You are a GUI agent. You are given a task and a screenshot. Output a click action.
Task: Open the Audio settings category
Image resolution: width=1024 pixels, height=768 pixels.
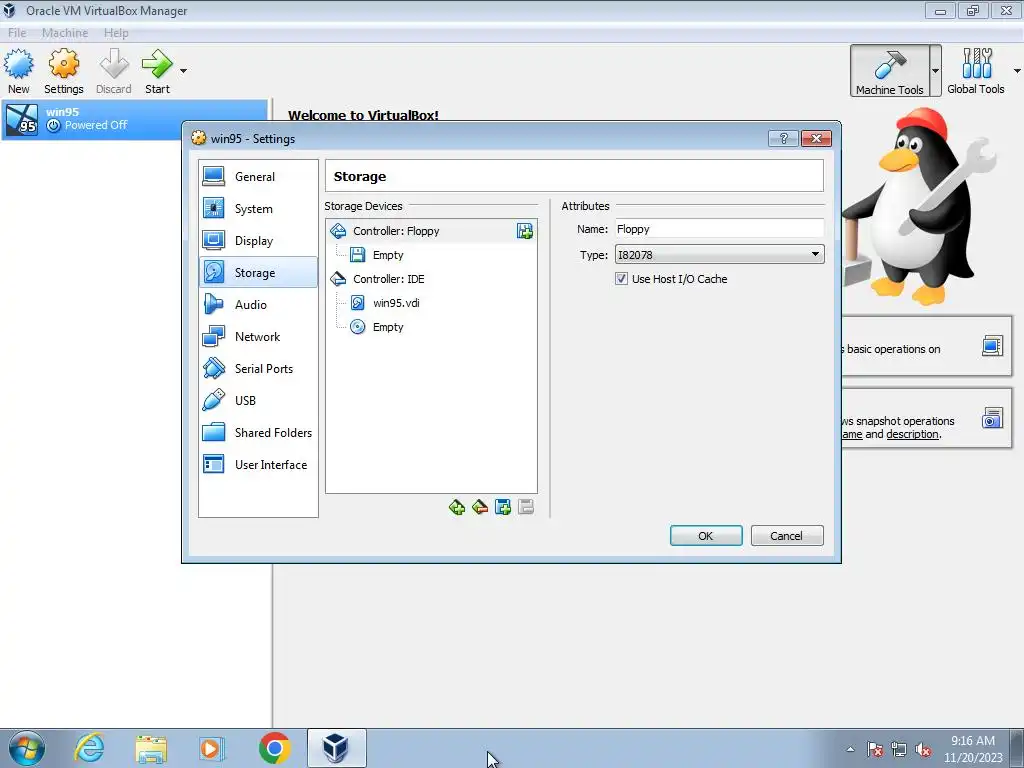click(x=258, y=304)
